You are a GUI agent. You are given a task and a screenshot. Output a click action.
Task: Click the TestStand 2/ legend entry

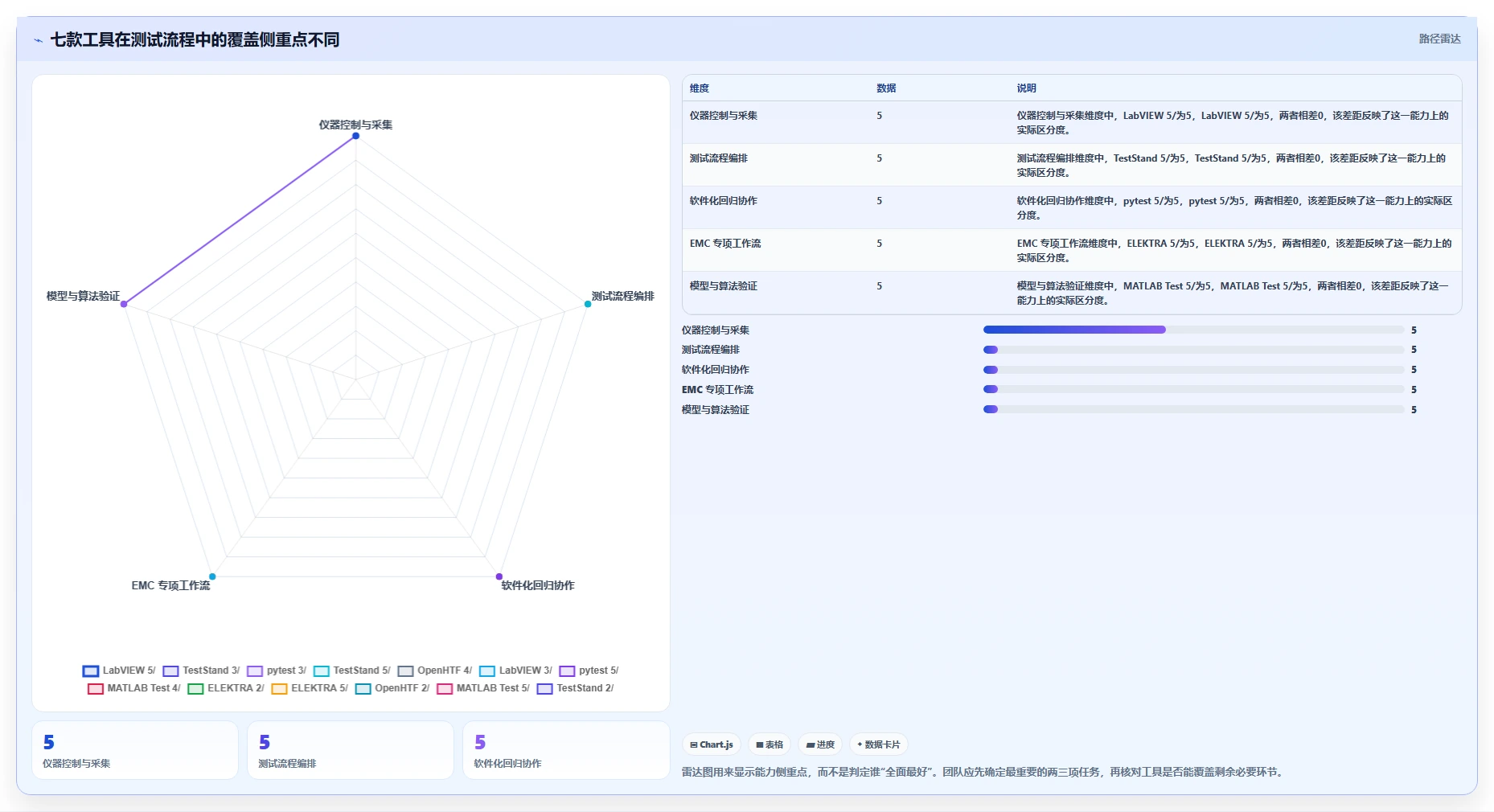(x=576, y=688)
